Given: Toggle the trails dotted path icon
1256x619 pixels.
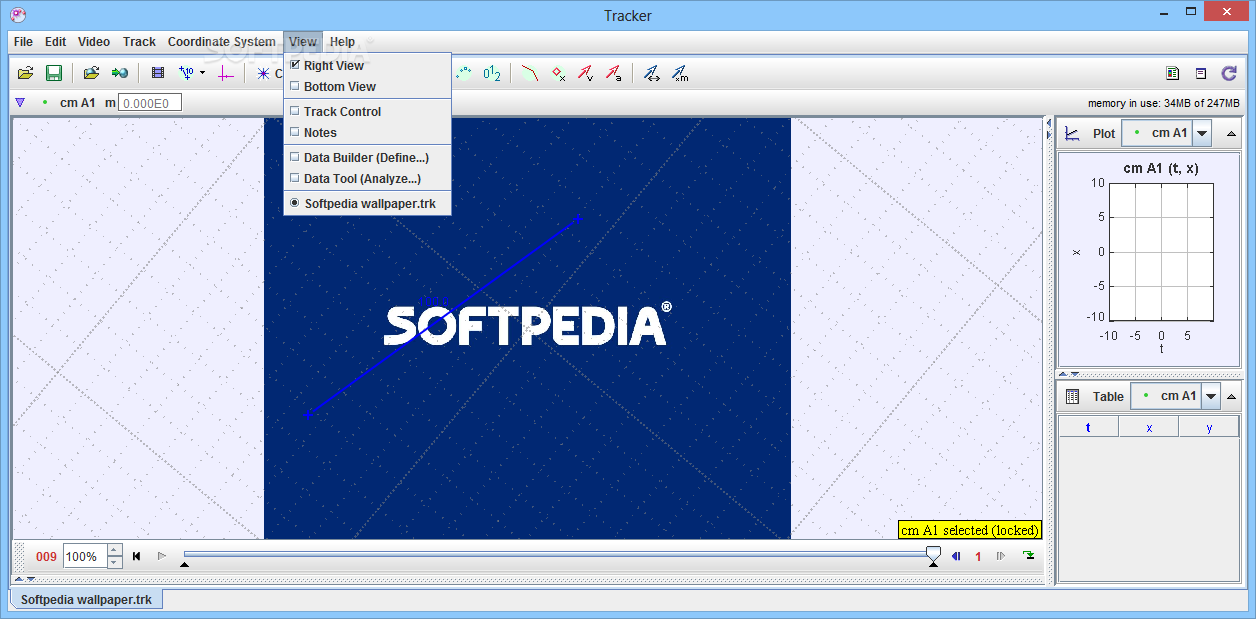Looking at the screenshot, I should point(465,73).
